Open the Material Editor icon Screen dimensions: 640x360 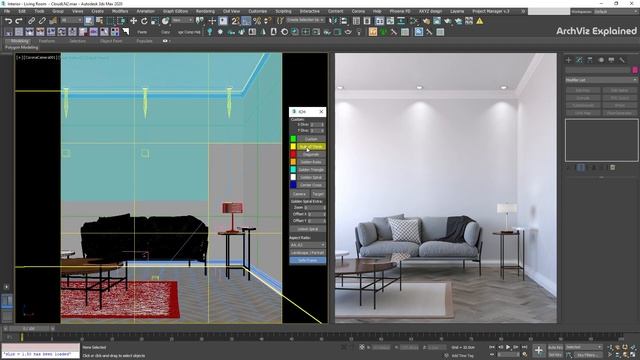pyautogui.click(x=415, y=20)
